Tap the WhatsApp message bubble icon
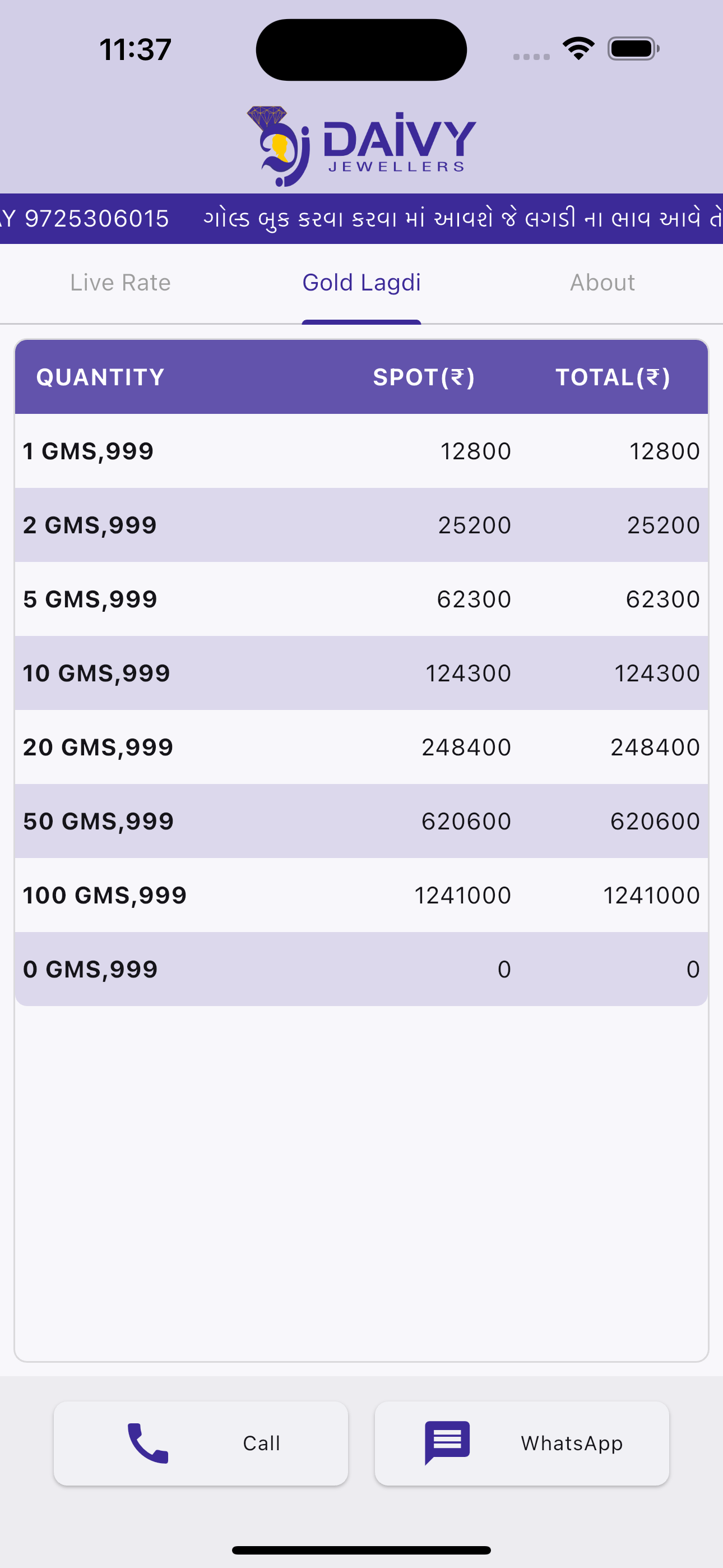The height and width of the screenshot is (1568, 723). click(447, 1442)
